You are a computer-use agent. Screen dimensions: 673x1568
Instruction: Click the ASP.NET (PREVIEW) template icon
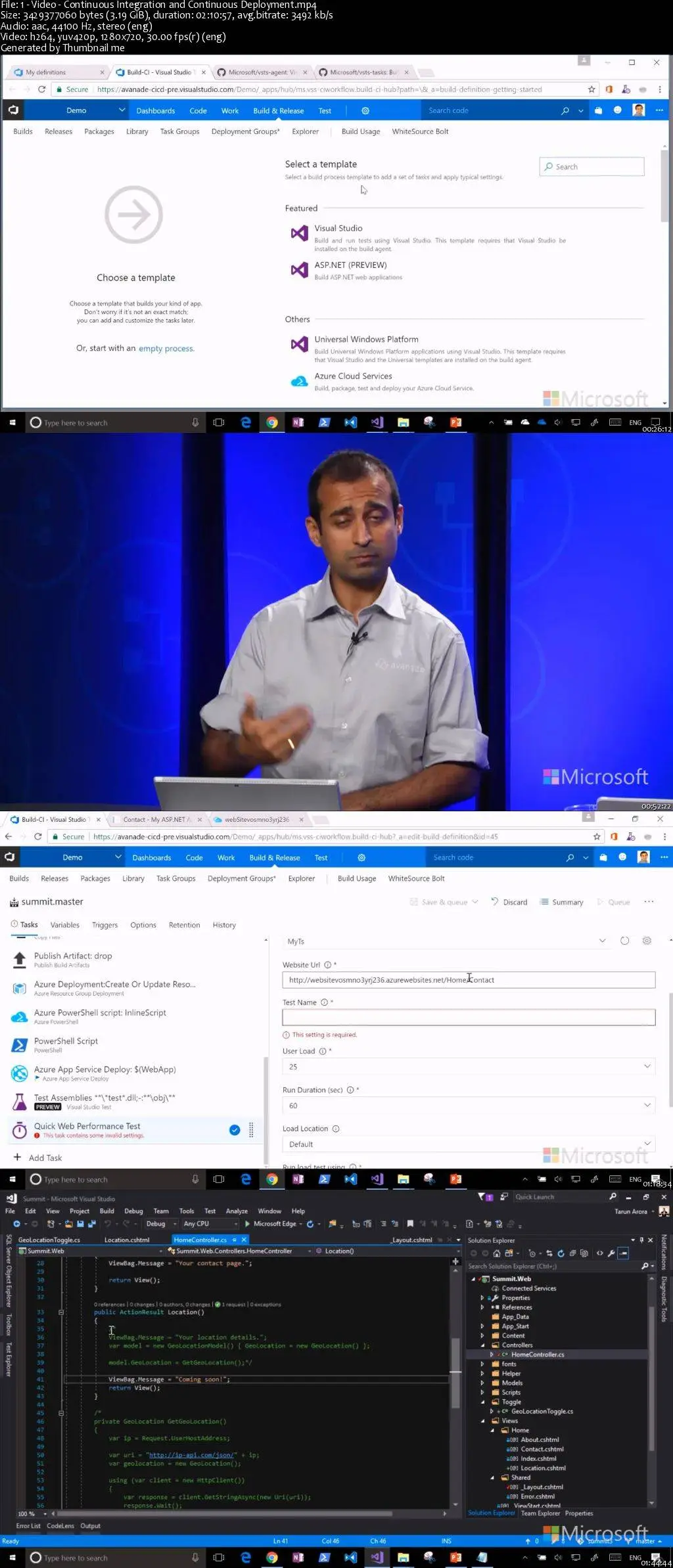[299, 270]
